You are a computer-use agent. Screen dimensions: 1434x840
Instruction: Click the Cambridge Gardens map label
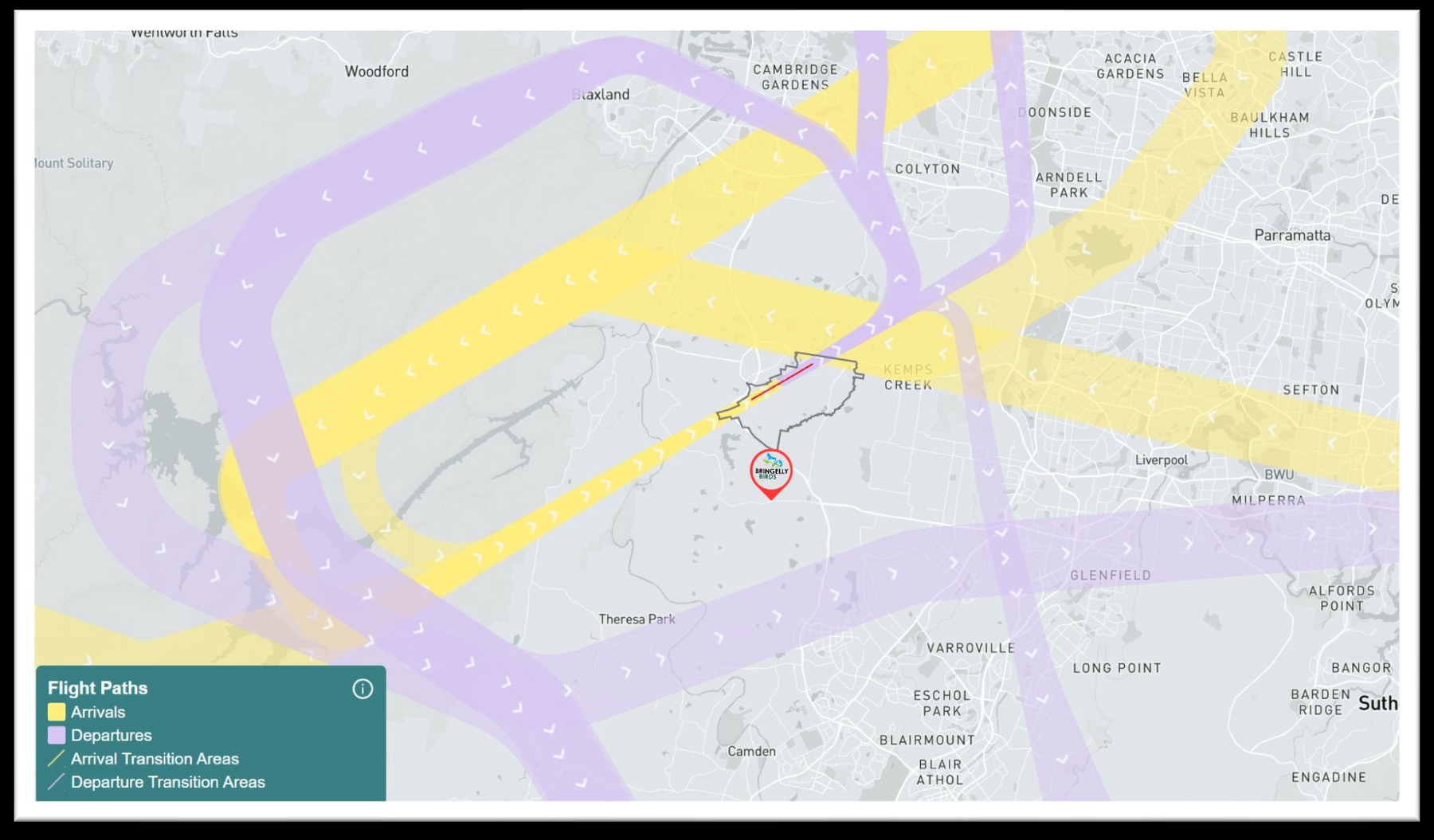[x=795, y=77]
